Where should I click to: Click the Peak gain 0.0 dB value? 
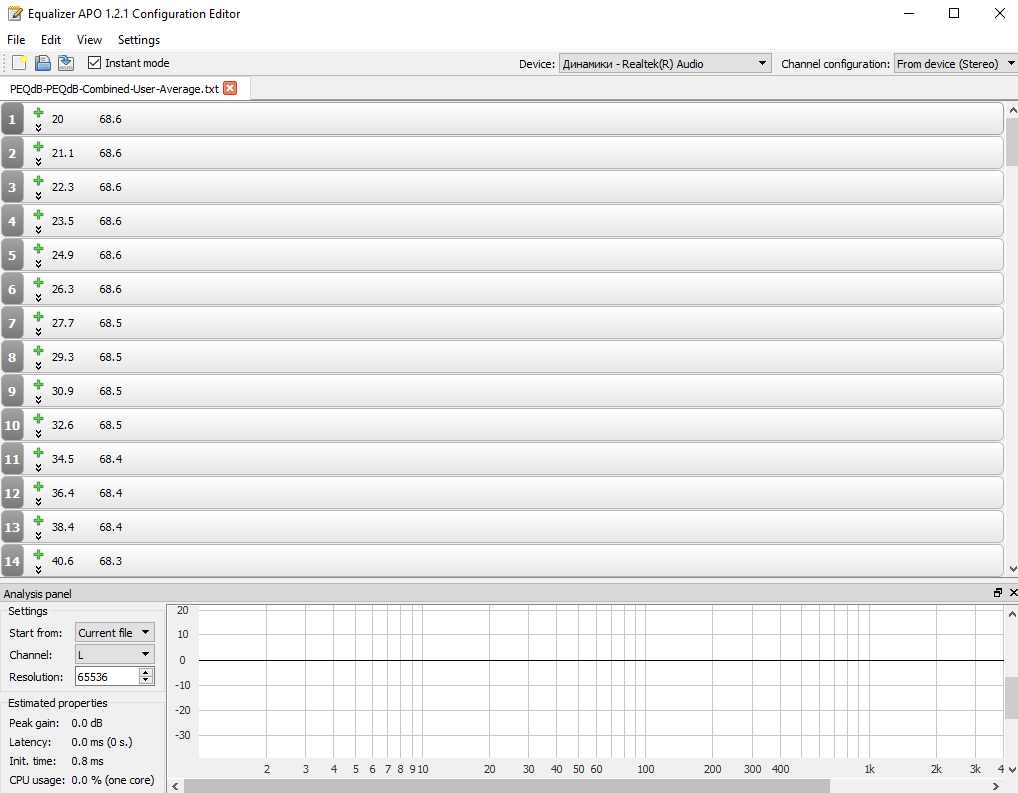[x=87, y=723]
